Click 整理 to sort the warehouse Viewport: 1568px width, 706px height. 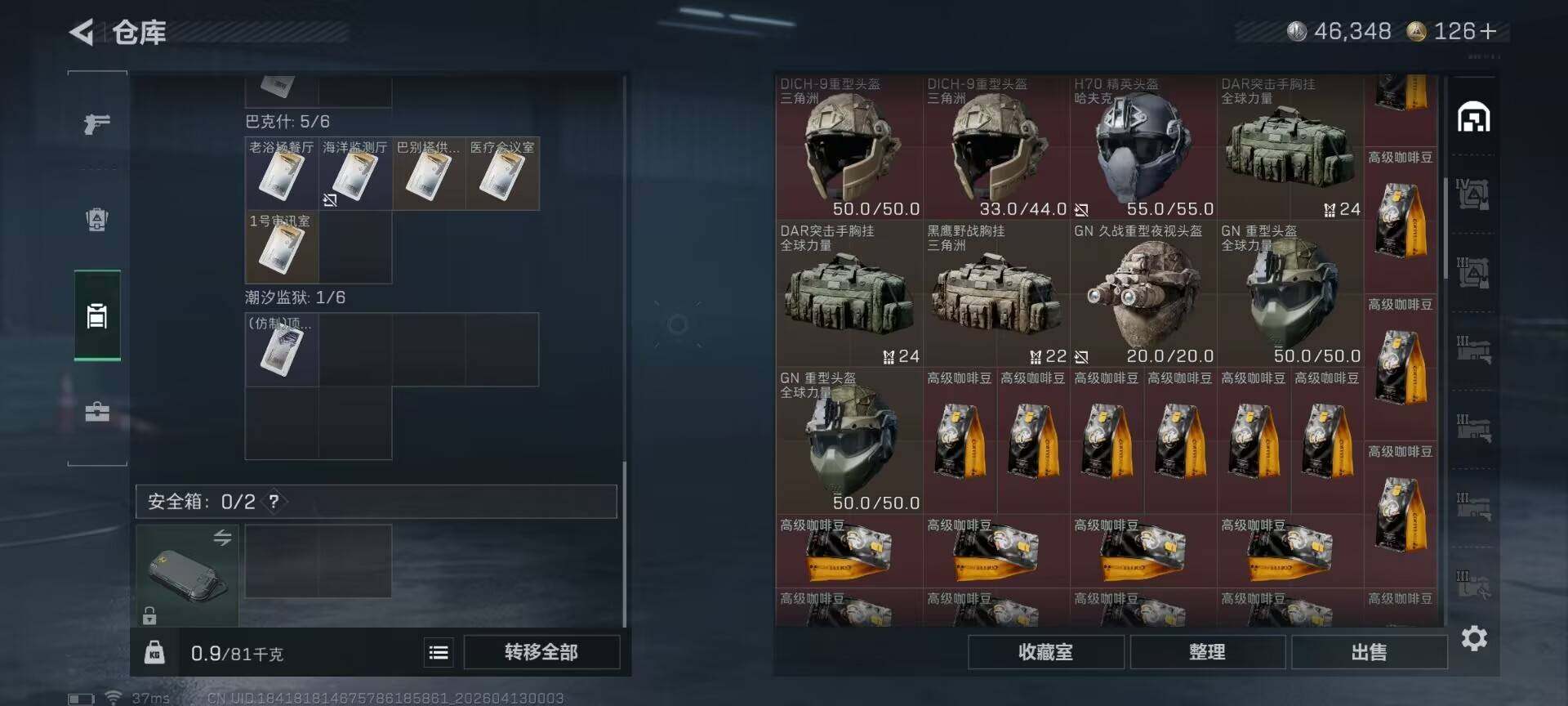coord(1207,652)
